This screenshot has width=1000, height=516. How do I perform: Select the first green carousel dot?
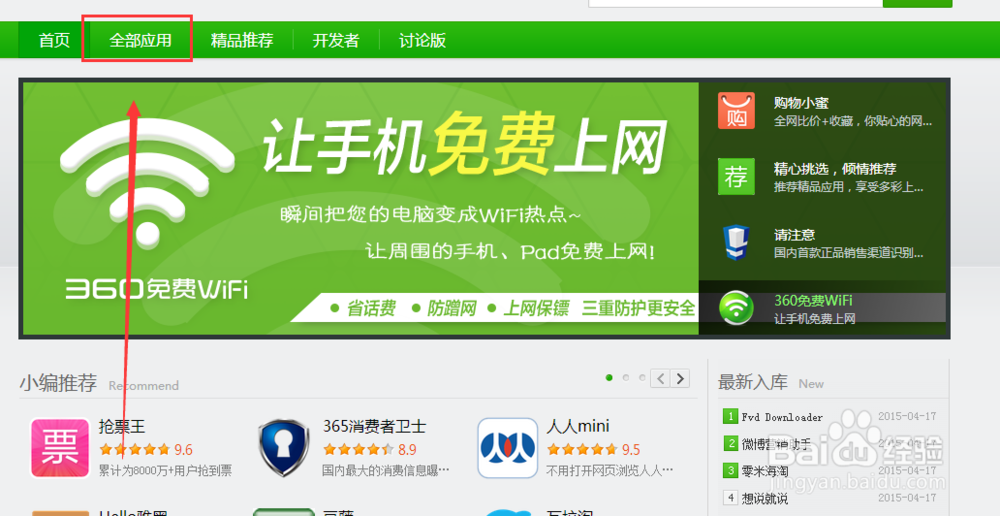point(609,378)
